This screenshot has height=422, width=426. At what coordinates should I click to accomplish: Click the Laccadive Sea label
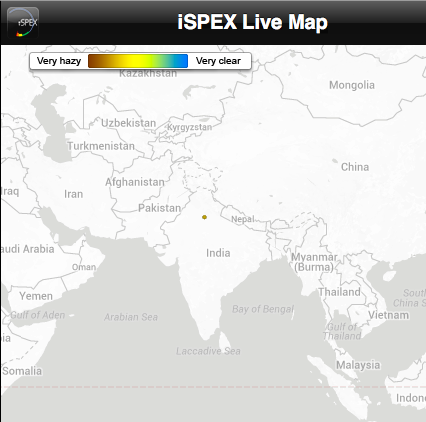[208, 351]
